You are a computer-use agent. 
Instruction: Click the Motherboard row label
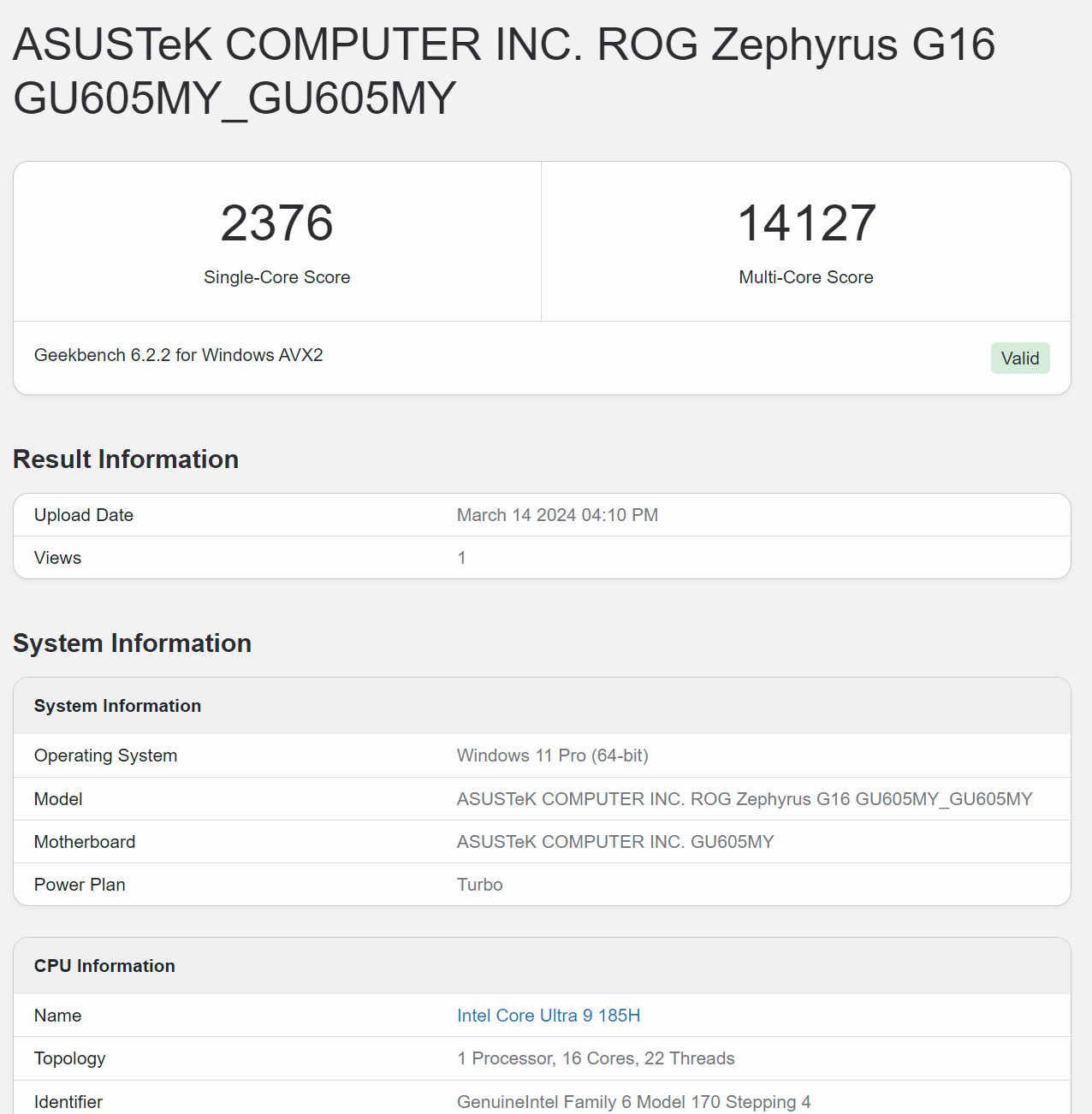tap(85, 842)
